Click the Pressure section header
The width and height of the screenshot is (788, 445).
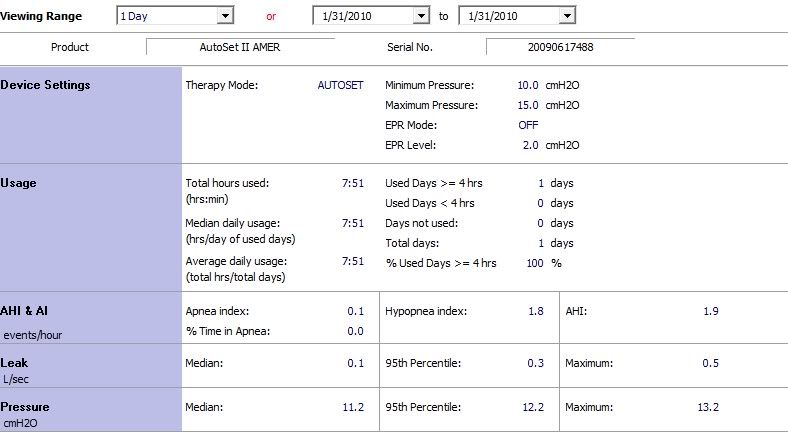pyautogui.click(x=26, y=407)
